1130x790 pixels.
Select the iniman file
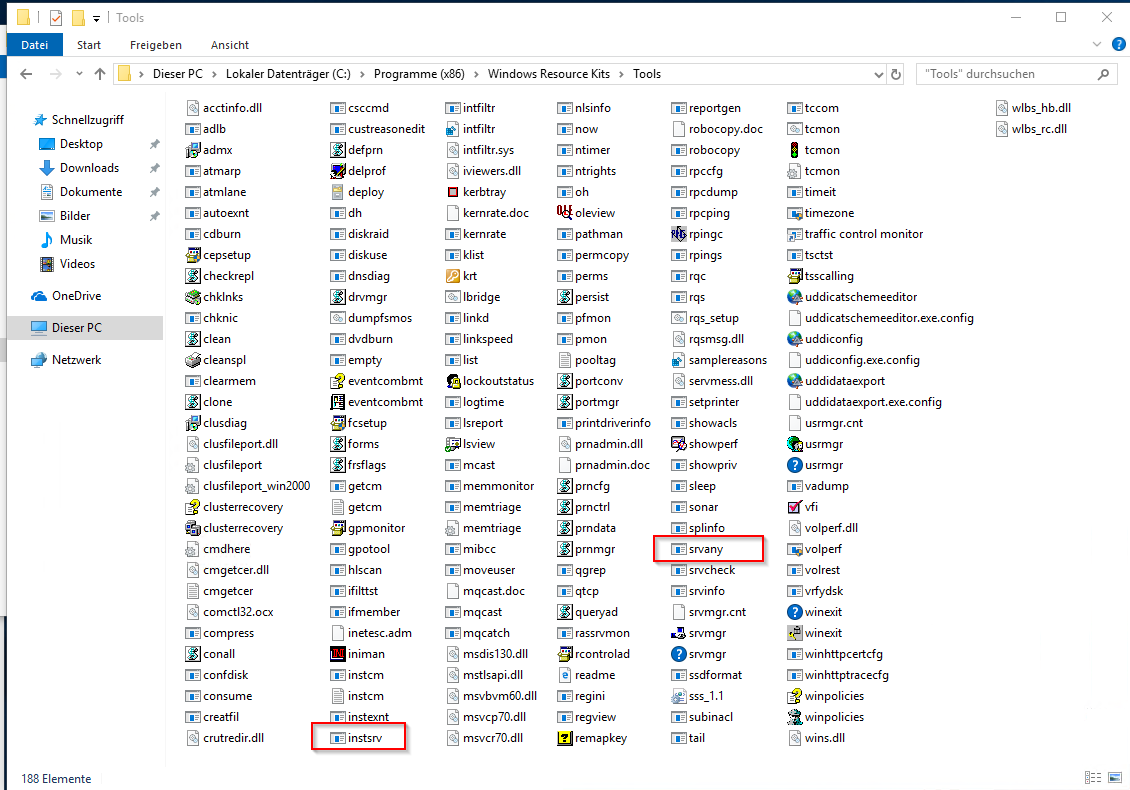[x=357, y=654]
